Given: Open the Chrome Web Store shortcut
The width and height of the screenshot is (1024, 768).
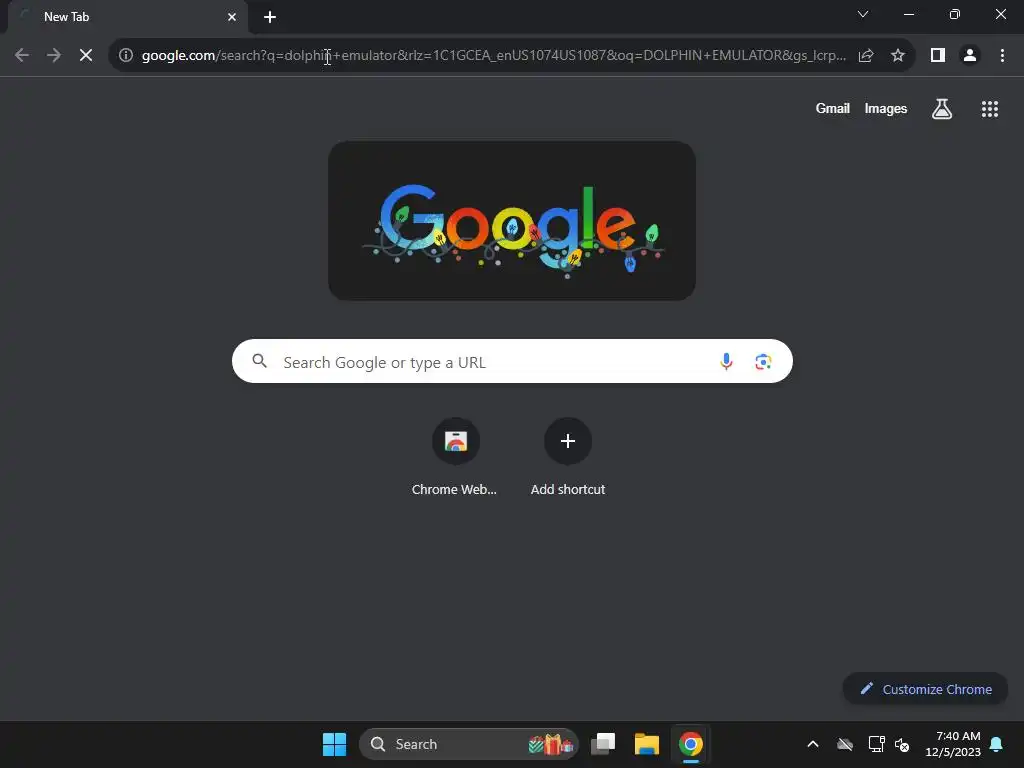Looking at the screenshot, I should (455, 457).
